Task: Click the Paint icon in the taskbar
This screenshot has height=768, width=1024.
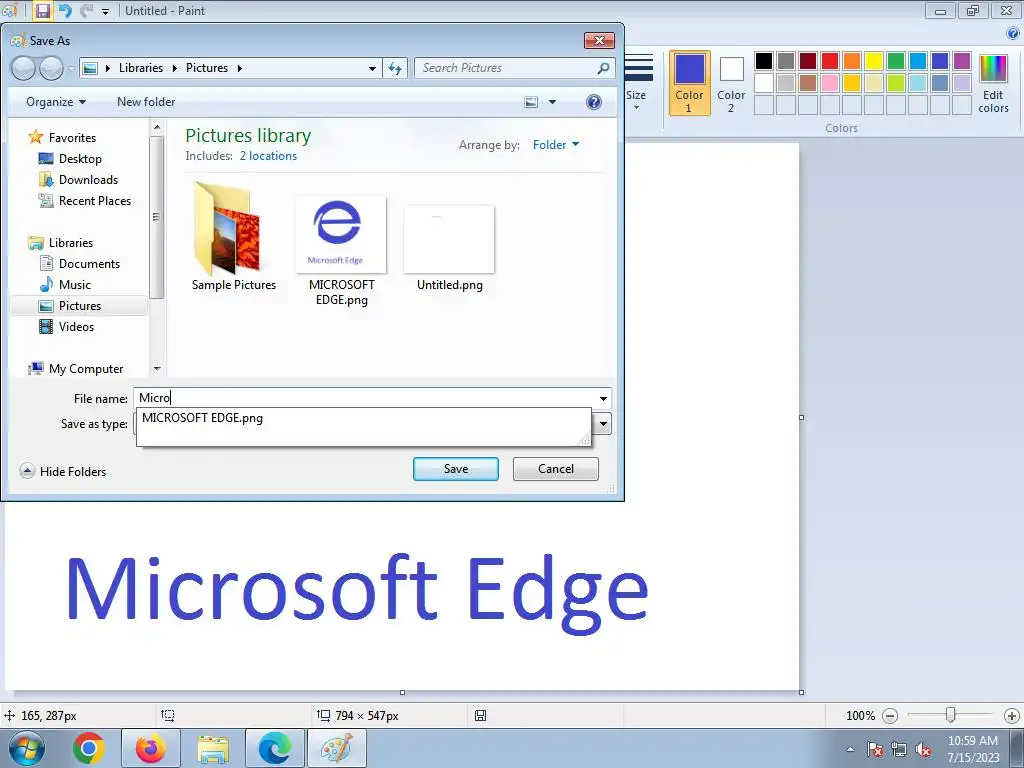Action: tap(337, 748)
